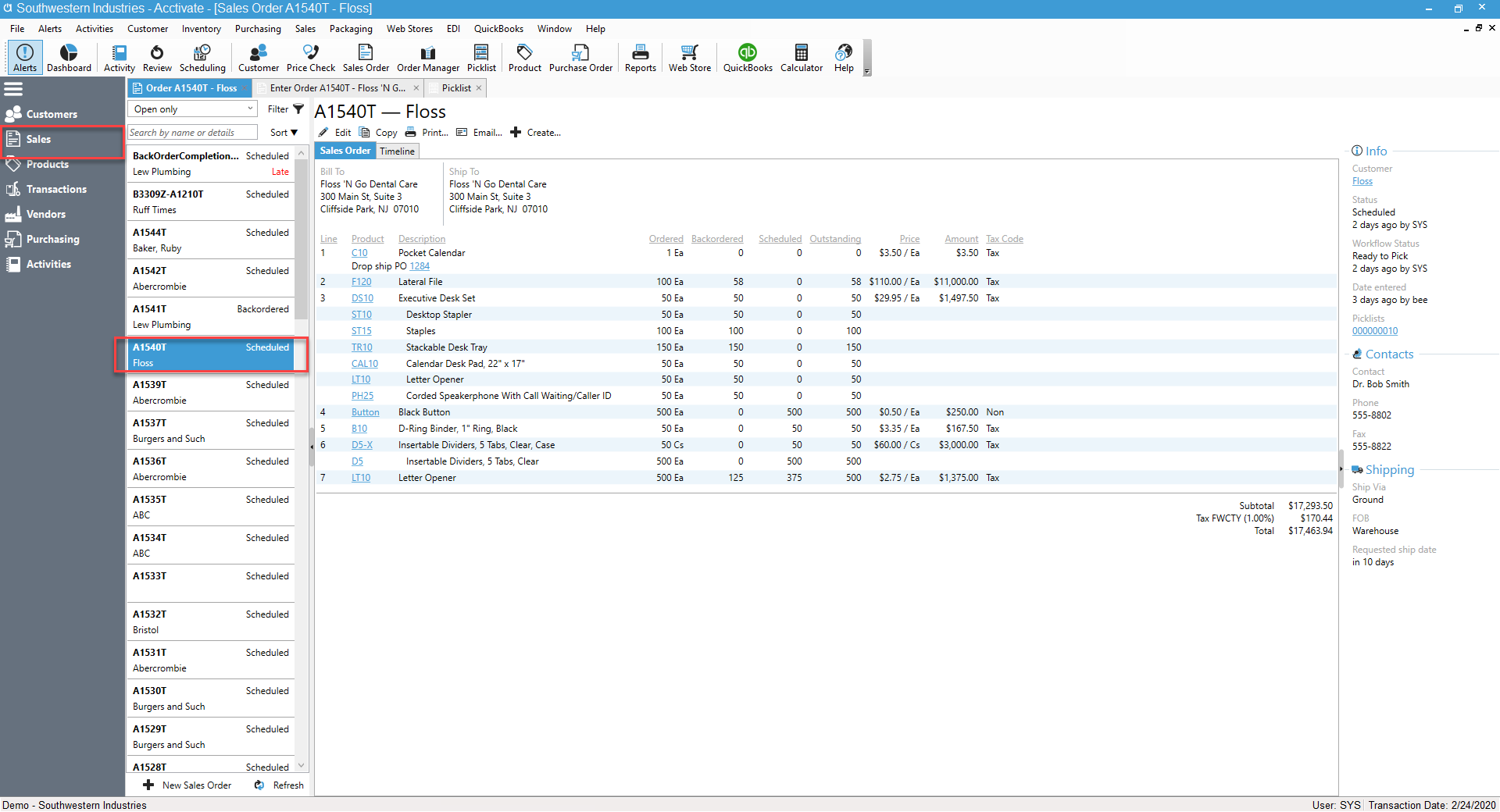Open Order Manager from the toolbar
This screenshot has height=812, width=1500.
pos(428,58)
